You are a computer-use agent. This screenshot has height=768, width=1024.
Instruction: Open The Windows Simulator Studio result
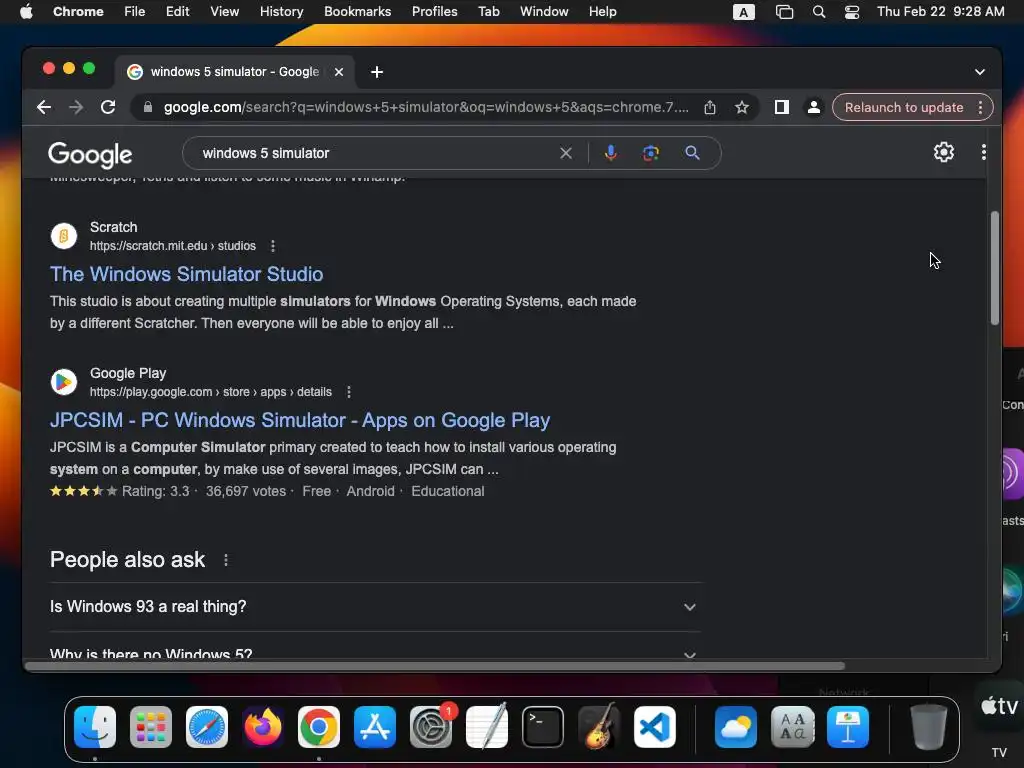click(x=186, y=274)
